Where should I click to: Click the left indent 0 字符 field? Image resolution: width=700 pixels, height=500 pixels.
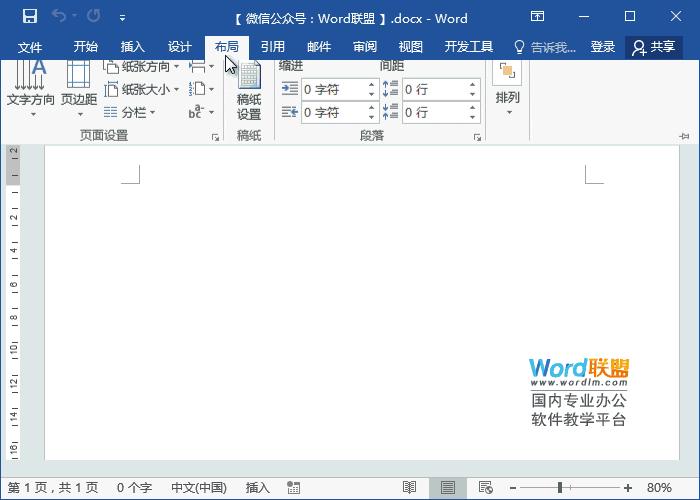[x=334, y=89]
